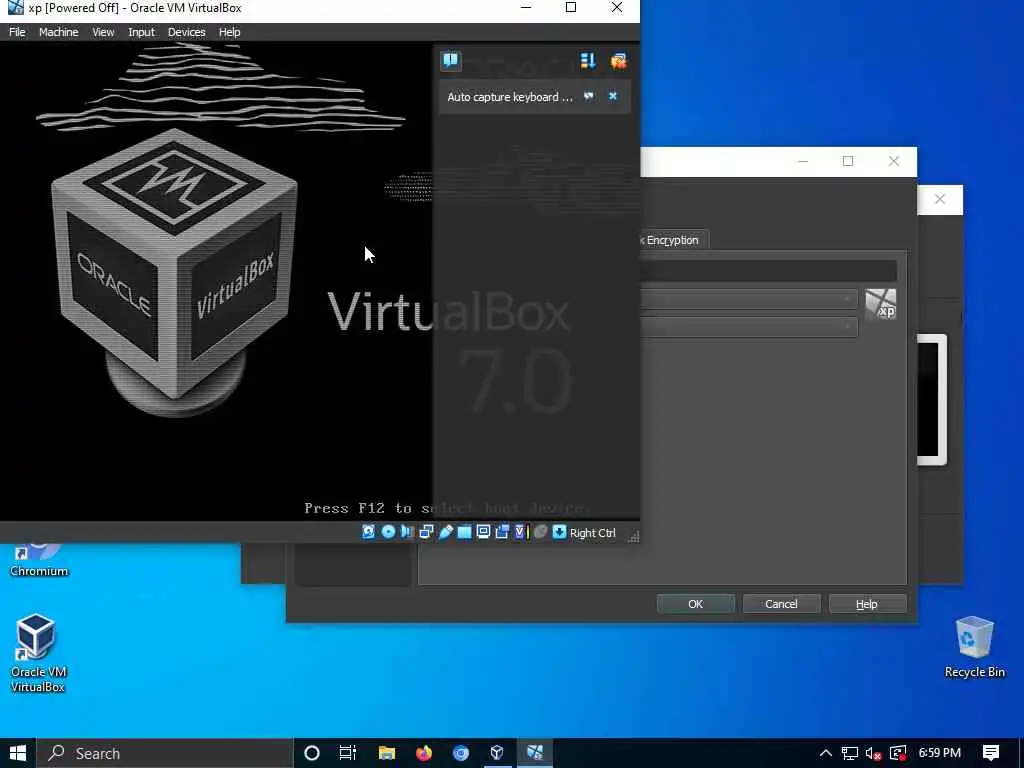The image size is (1024, 768).
Task: Open the Devices menu
Action: tap(186, 32)
